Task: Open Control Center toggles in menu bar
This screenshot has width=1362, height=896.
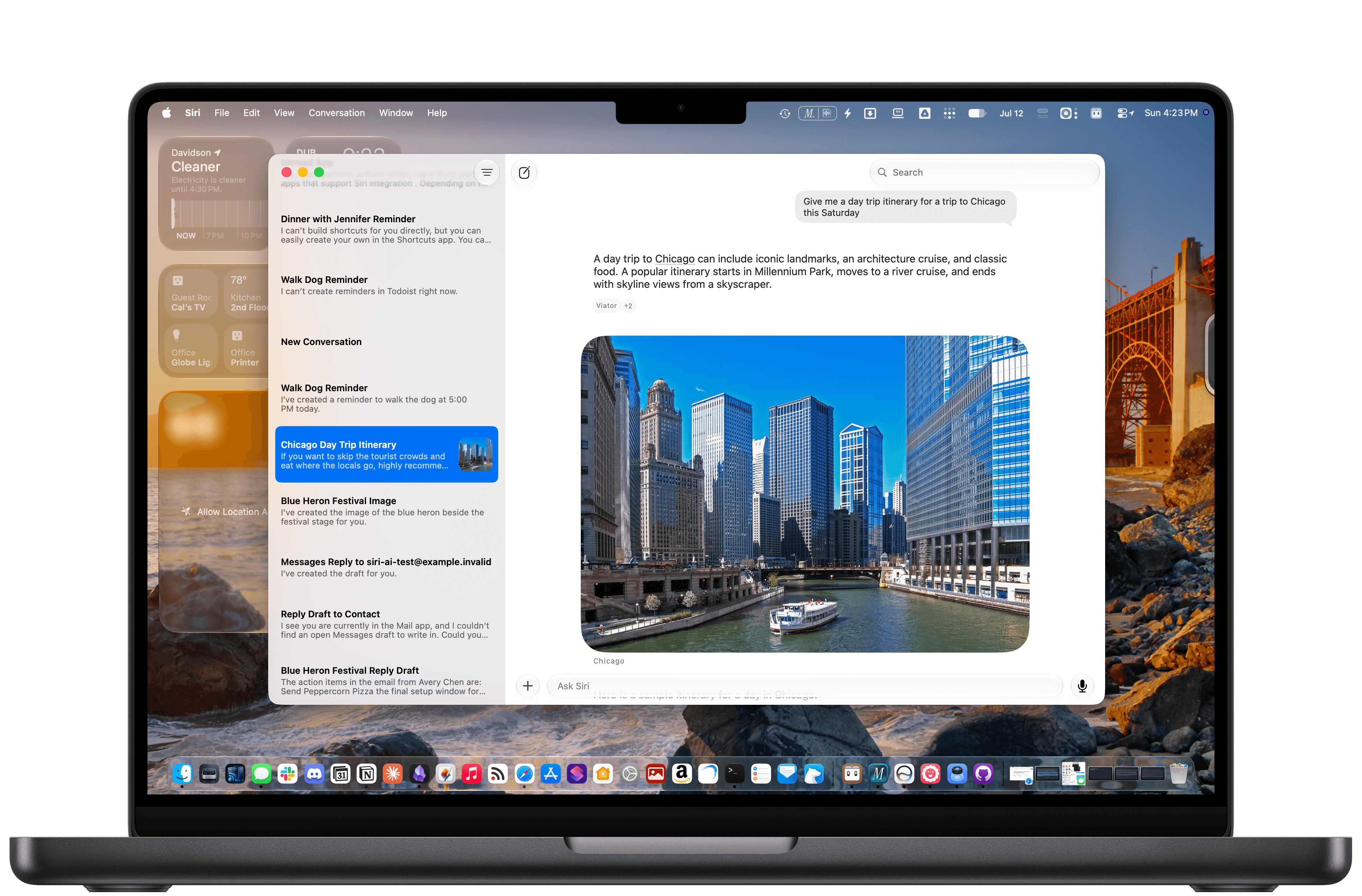Action: (x=1126, y=113)
